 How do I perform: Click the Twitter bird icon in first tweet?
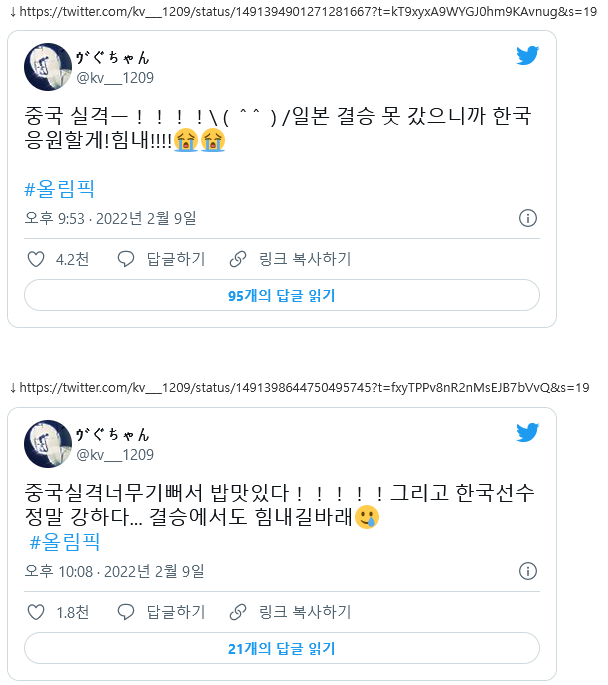click(x=527, y=55)
